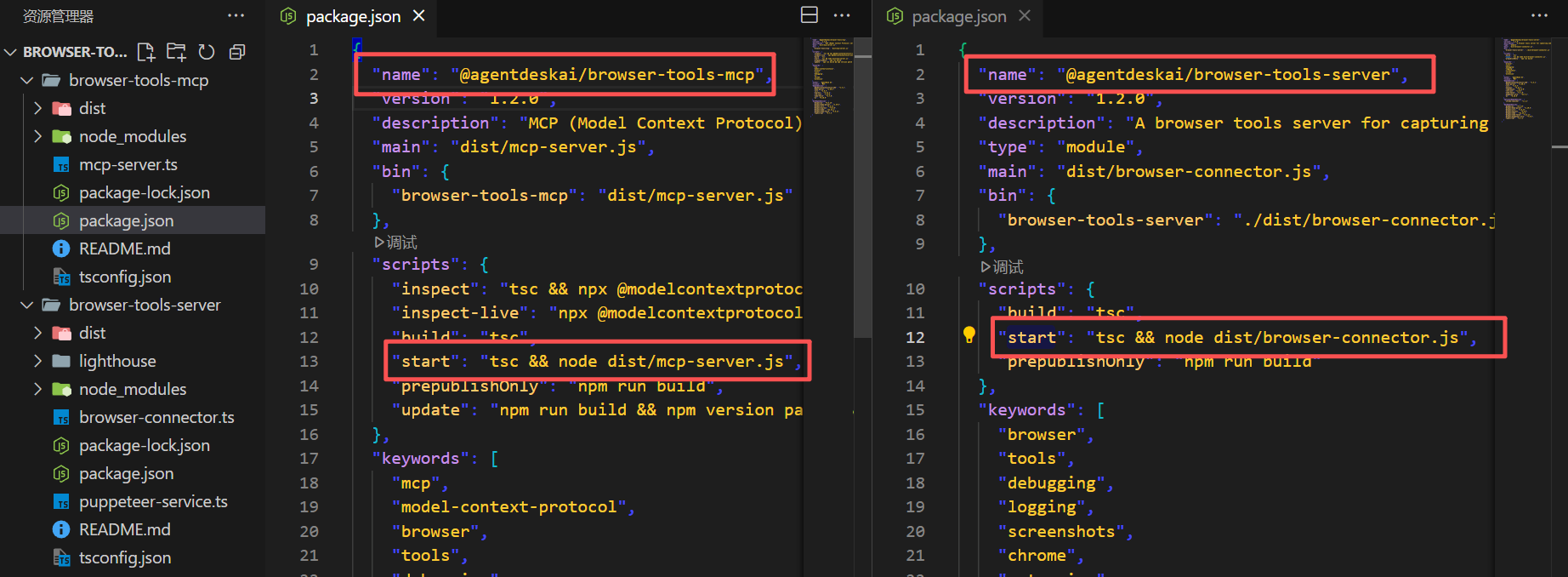
Task: Collapse the browser-tools-server folder
Action: [26, 305]
